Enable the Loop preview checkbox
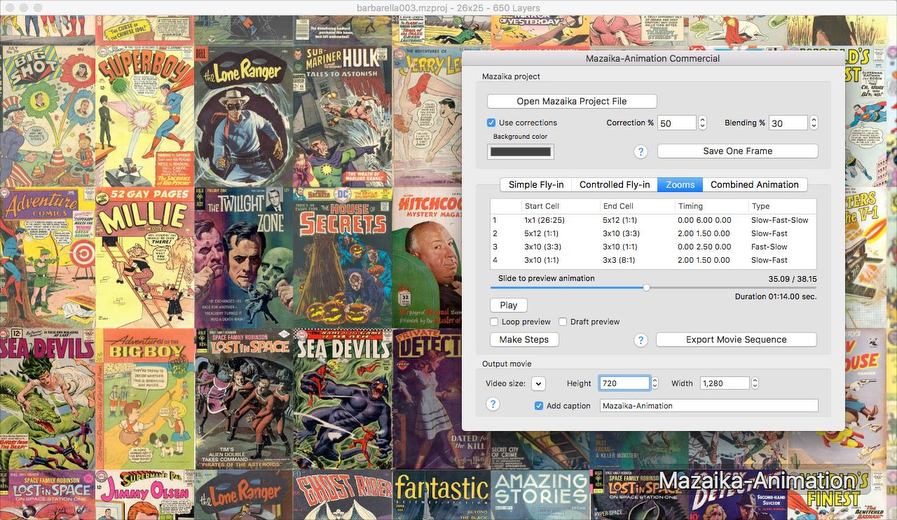Image resolution: width=897 pixels, height=520 pixels. [494, 321]
